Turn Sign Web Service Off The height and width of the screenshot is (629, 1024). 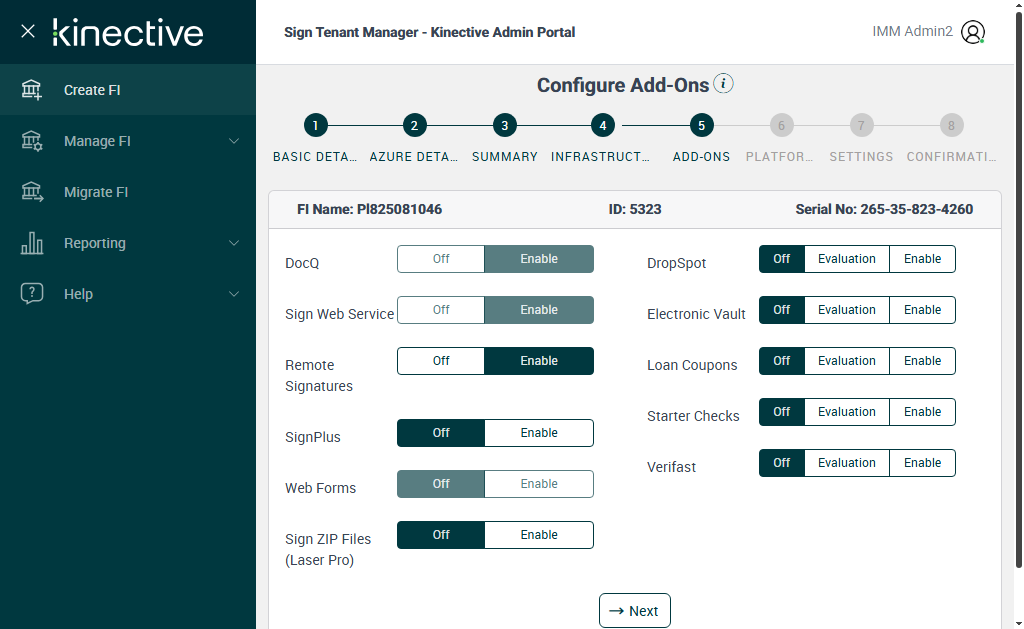tap(441, 310)
